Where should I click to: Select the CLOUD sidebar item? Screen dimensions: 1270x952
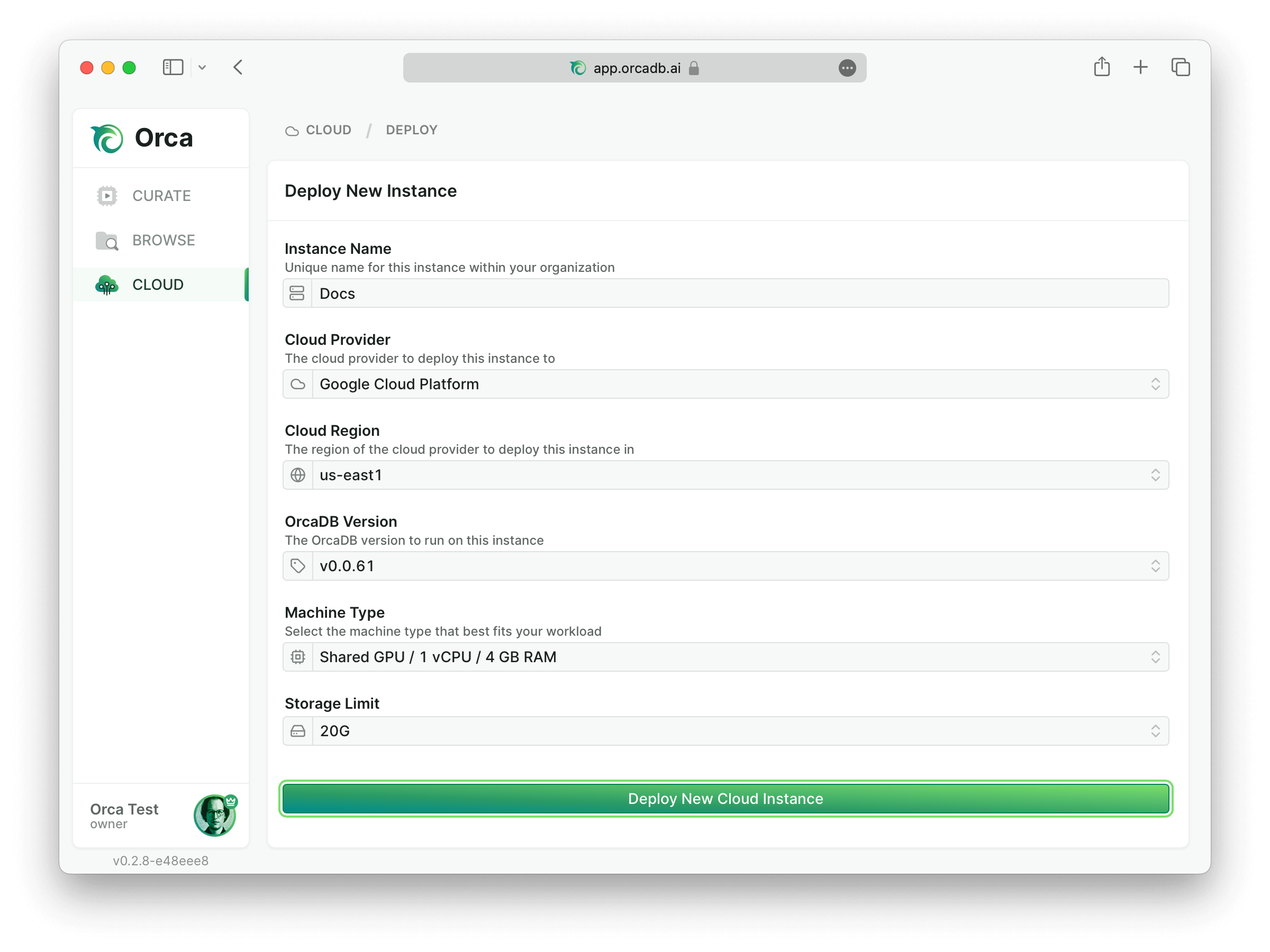(x=161, y=285)
